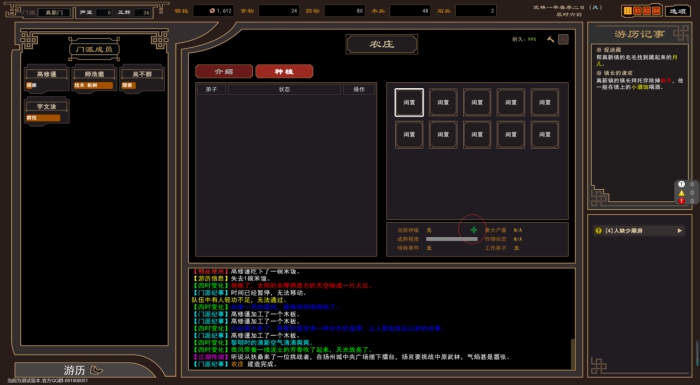Click the green plus to add a crop

[473, 230]
